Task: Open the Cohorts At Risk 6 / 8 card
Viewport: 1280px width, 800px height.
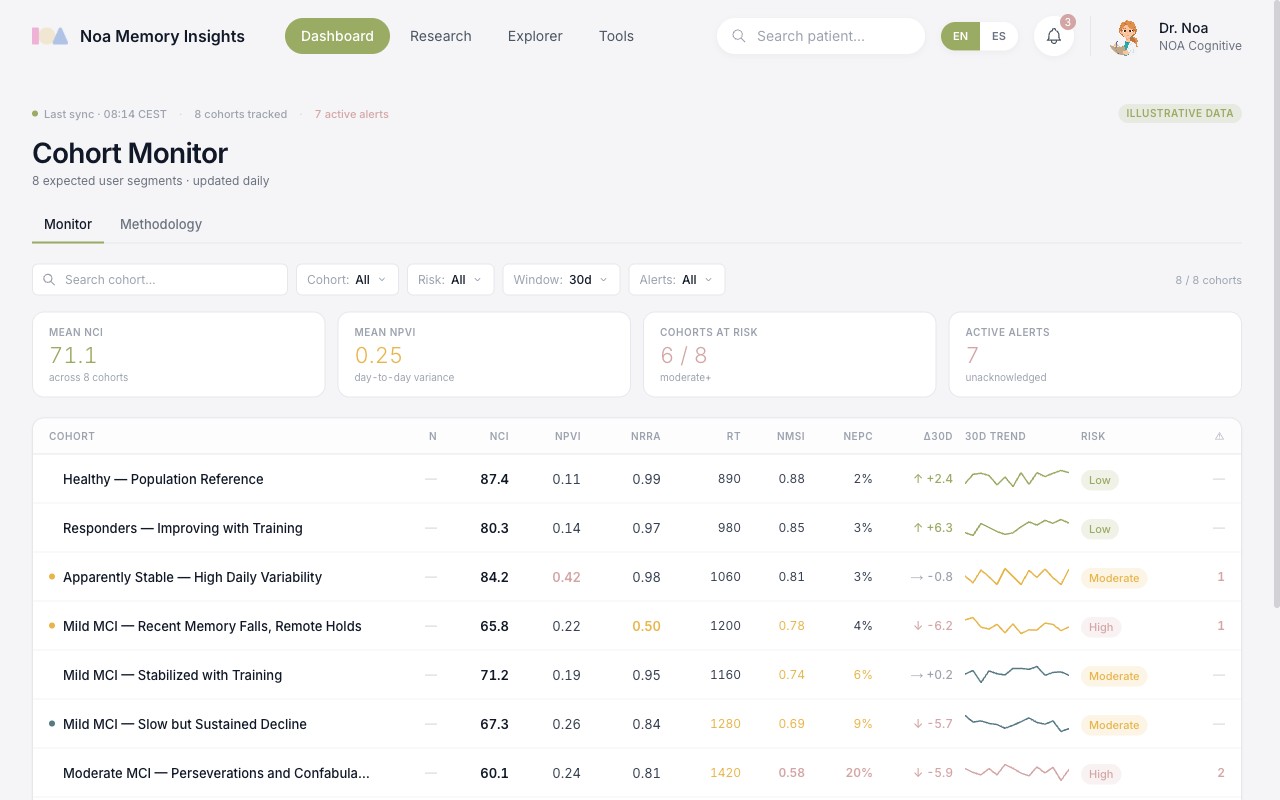Action: (790, 354)
